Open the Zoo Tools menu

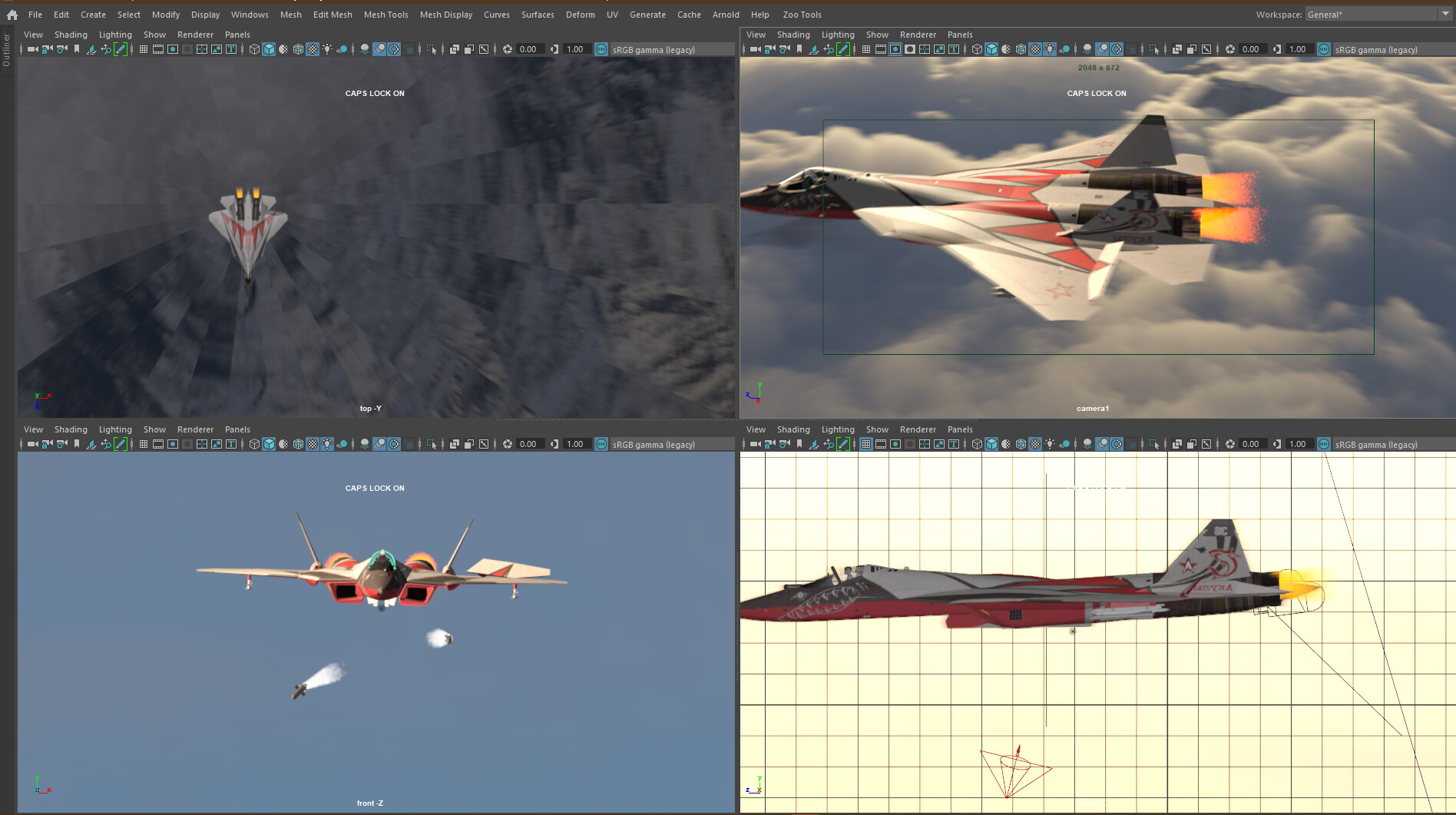coord(802,15)
